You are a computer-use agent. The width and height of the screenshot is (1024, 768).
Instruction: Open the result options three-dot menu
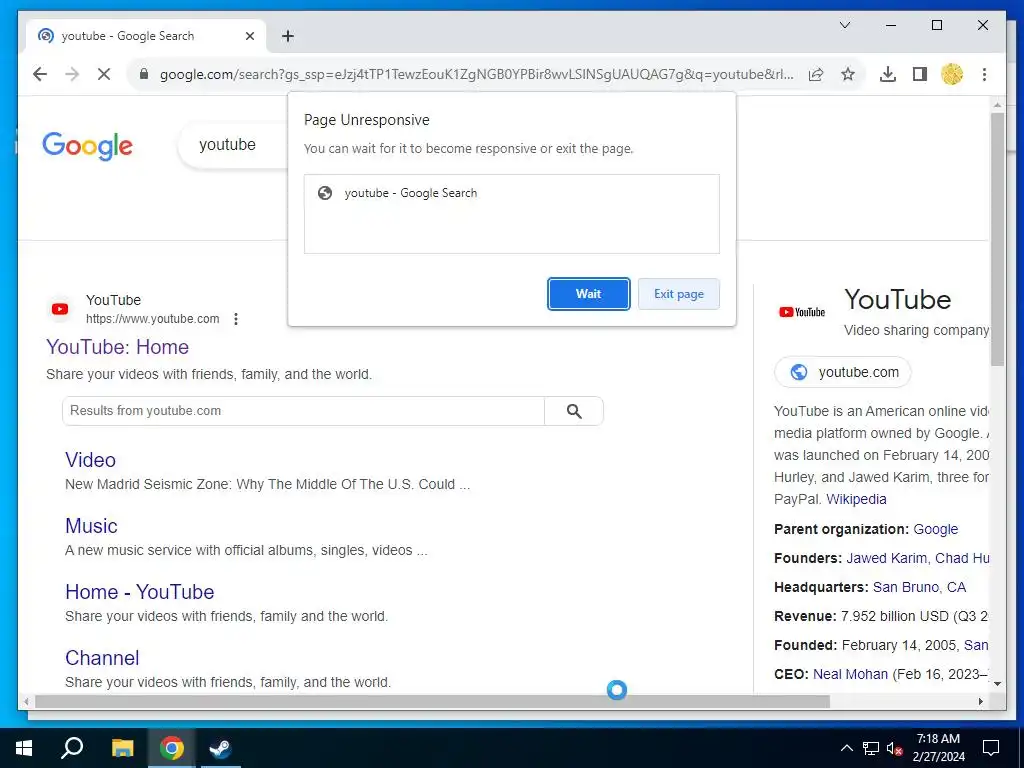tap(236, 319)
